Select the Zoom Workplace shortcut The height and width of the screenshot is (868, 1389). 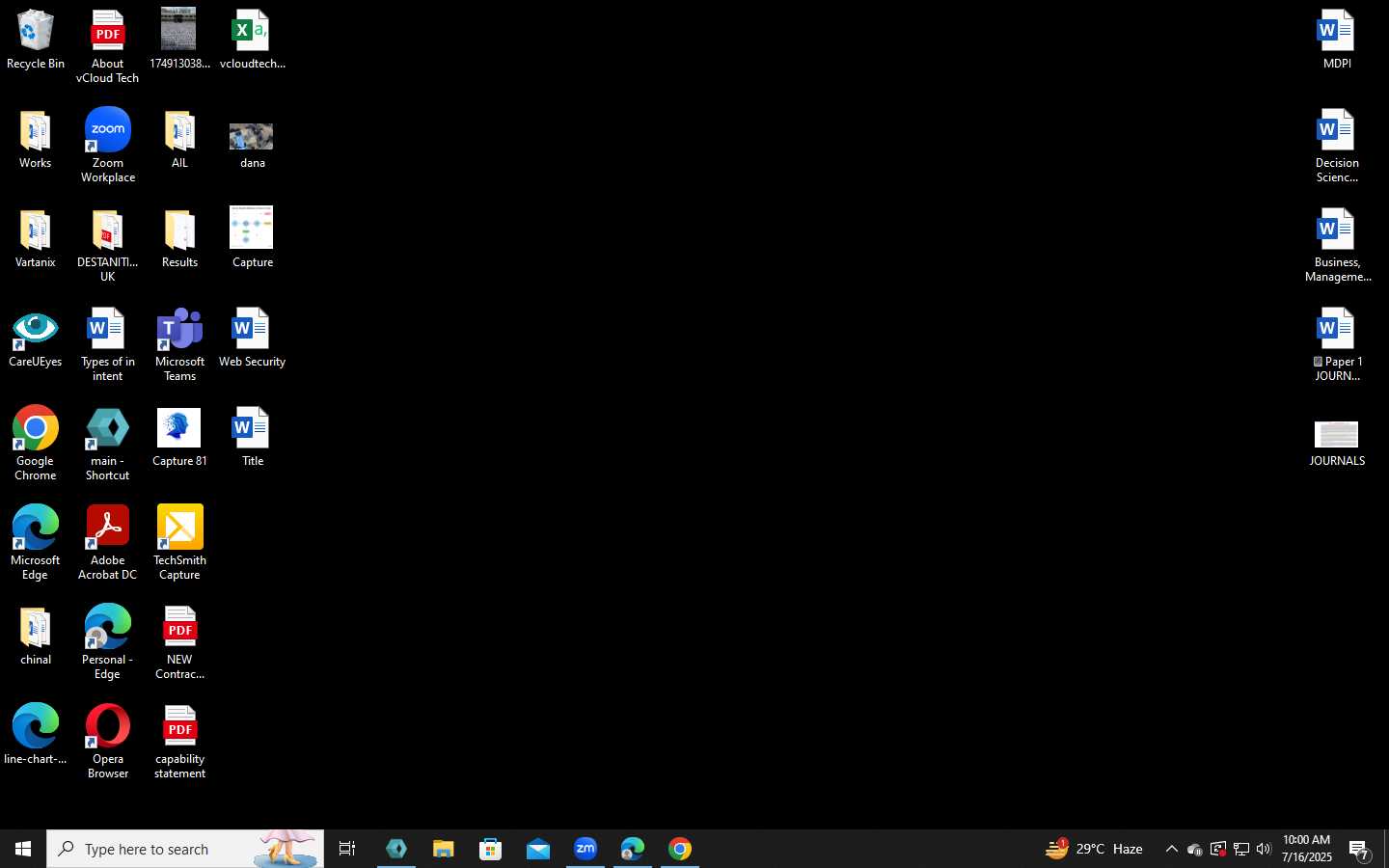(x=107, y=147)
